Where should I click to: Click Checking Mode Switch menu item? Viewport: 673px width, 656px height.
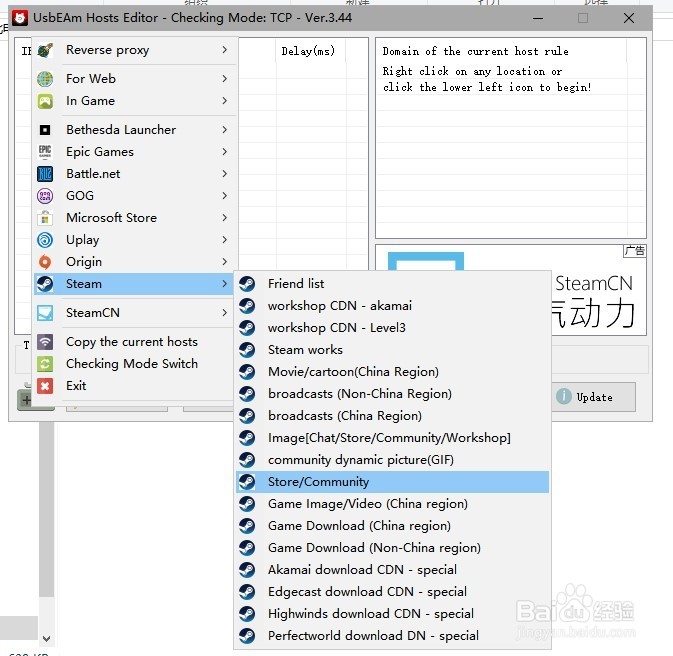pos(133,364)
